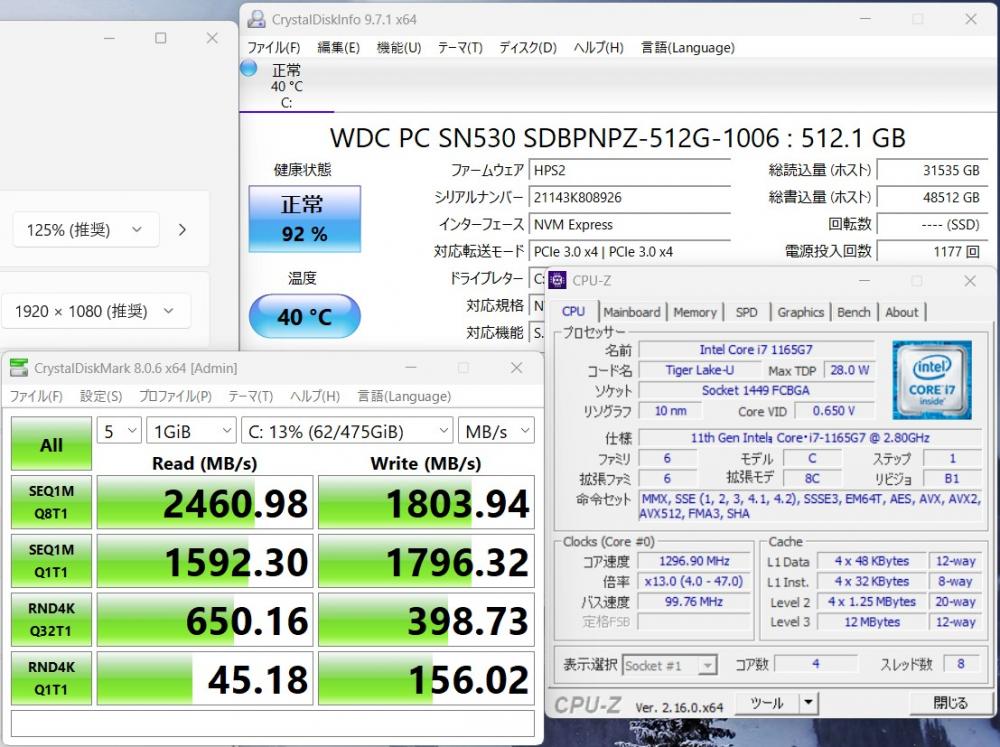Open 編集(E) menu in CrystalDiskInfo

point(339,48)
